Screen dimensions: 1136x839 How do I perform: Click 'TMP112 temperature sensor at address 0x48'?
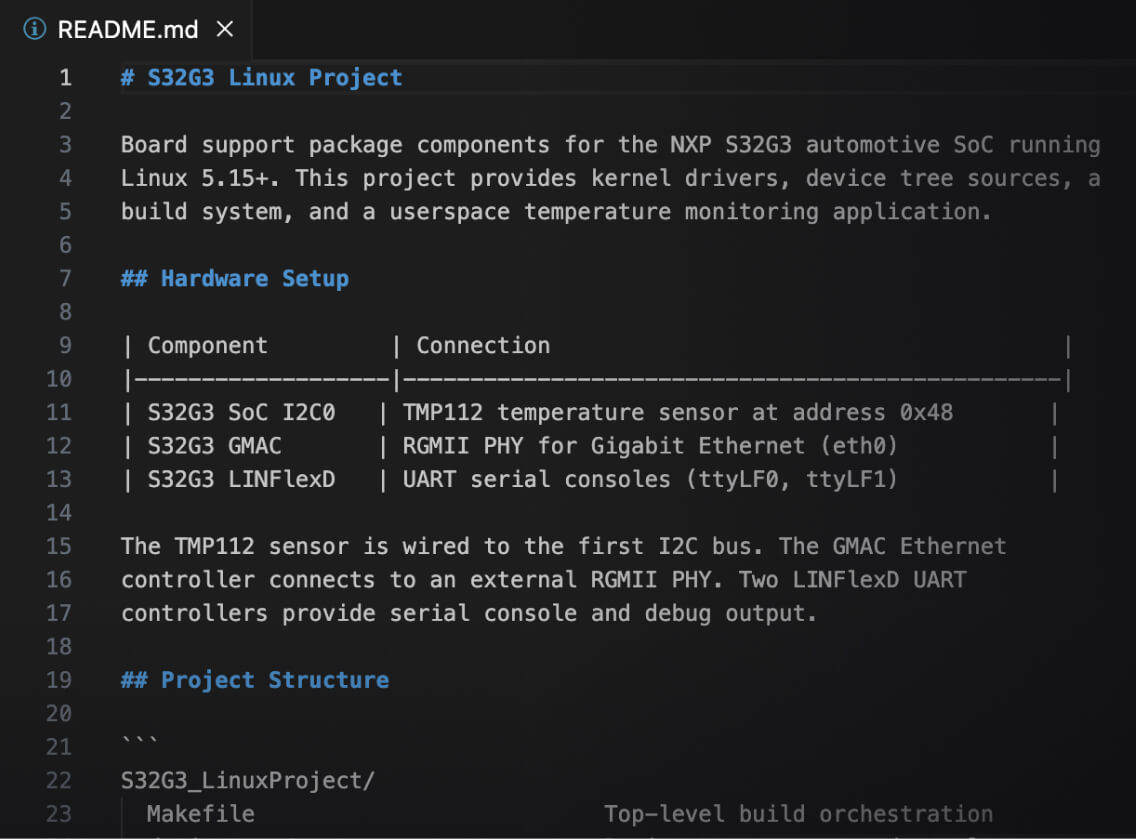677,412
